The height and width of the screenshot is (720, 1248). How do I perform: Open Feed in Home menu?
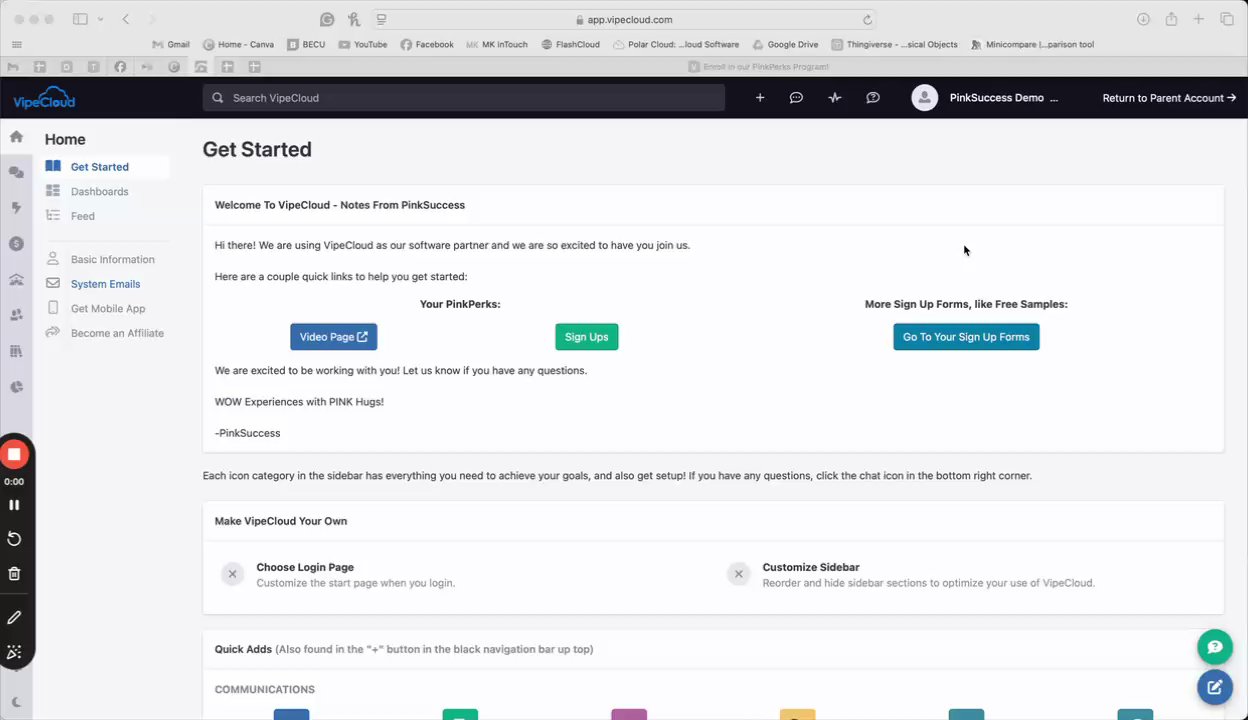83,216
